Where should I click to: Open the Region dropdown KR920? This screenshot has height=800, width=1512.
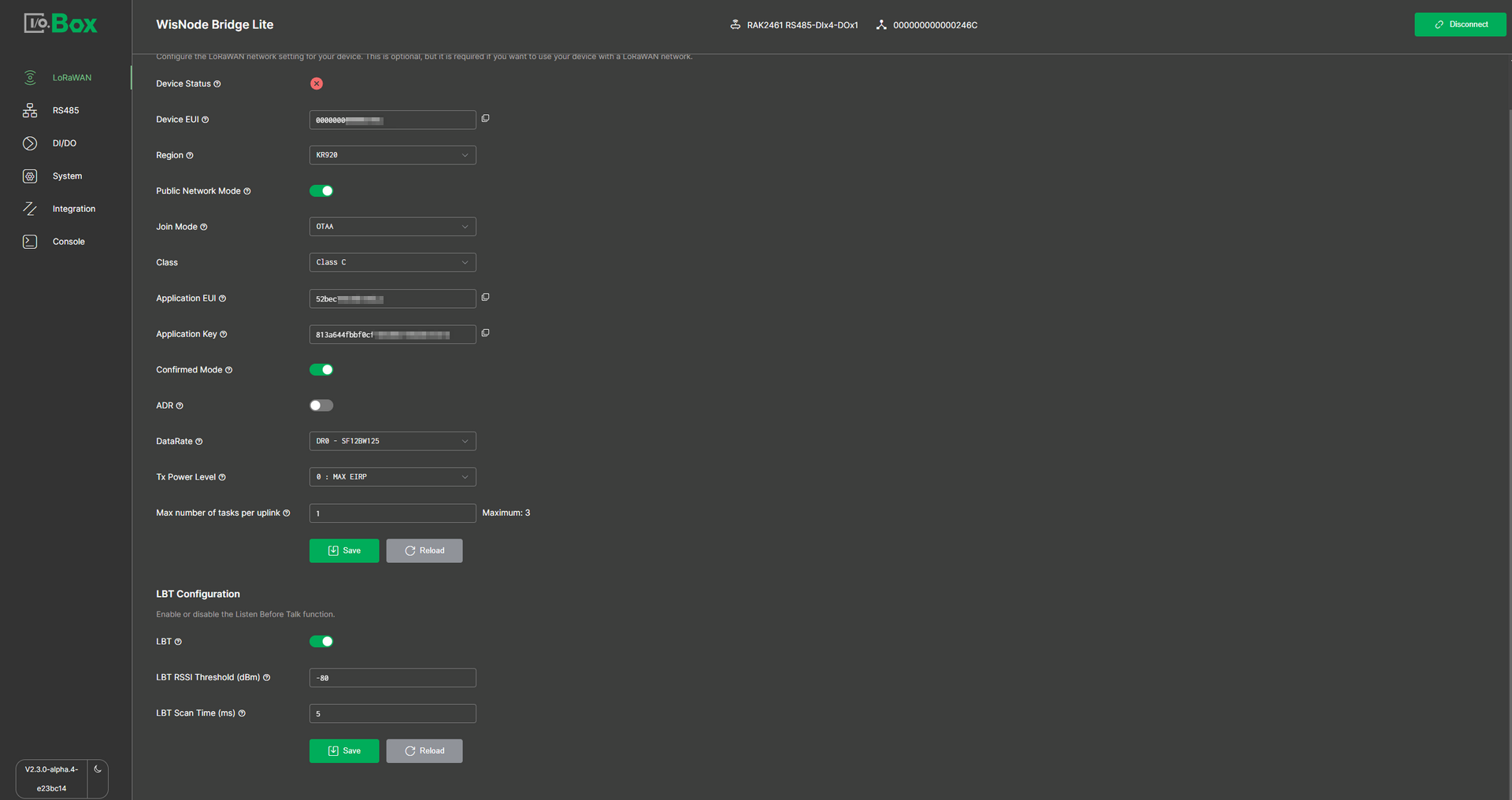click(x=392, y=155)
